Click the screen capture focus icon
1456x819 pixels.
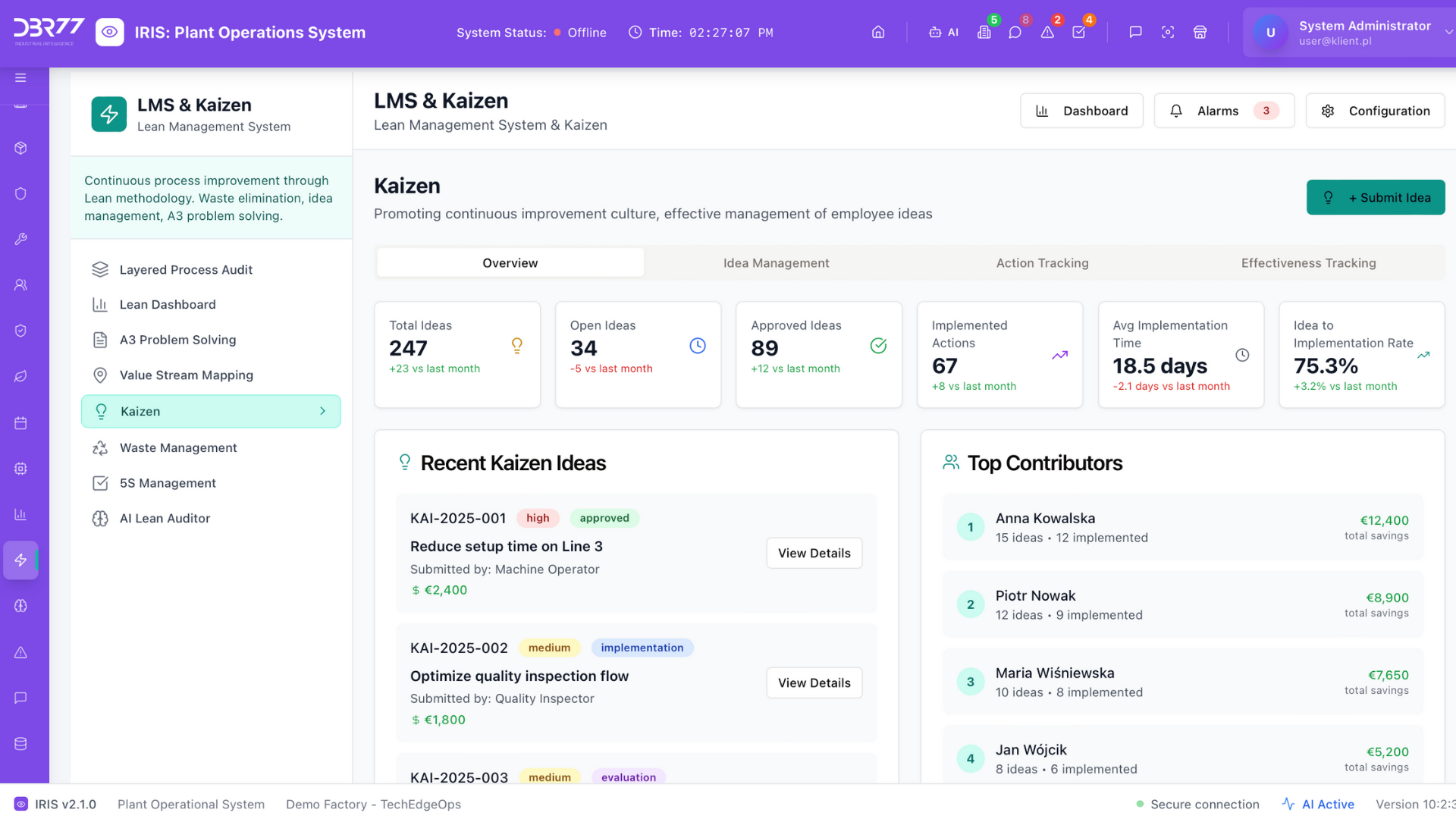(x=1168, y=33)
